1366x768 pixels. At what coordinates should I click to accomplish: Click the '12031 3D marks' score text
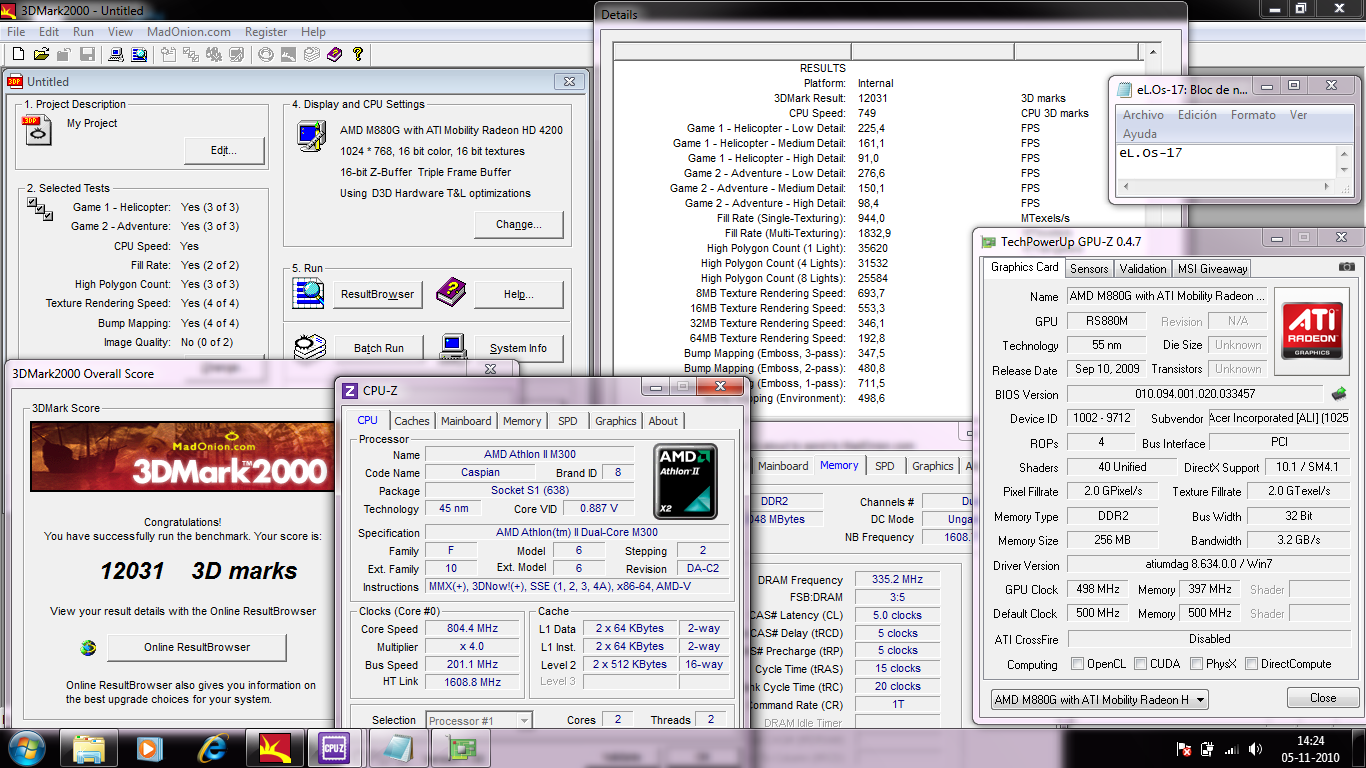tap(198, 571)
